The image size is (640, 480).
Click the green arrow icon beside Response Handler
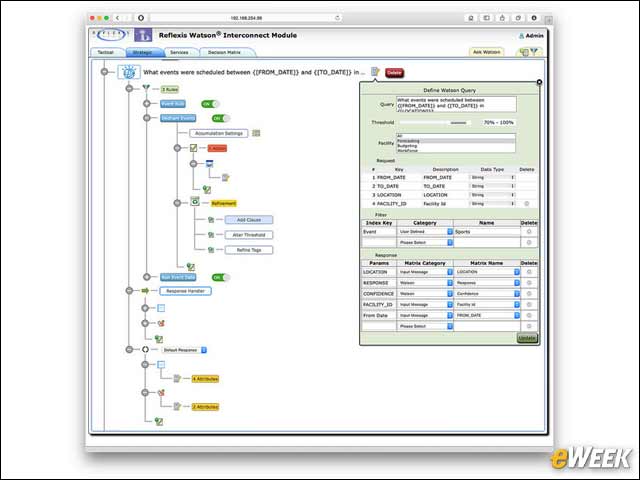point(145,291)
